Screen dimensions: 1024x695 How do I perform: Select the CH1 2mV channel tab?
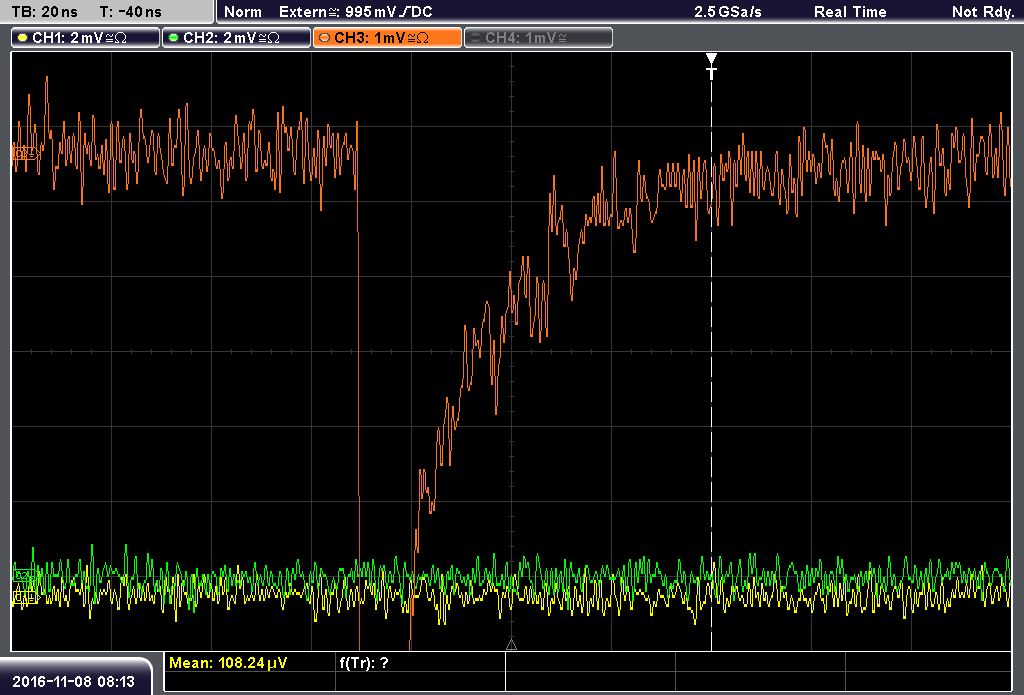pos(86,38)
